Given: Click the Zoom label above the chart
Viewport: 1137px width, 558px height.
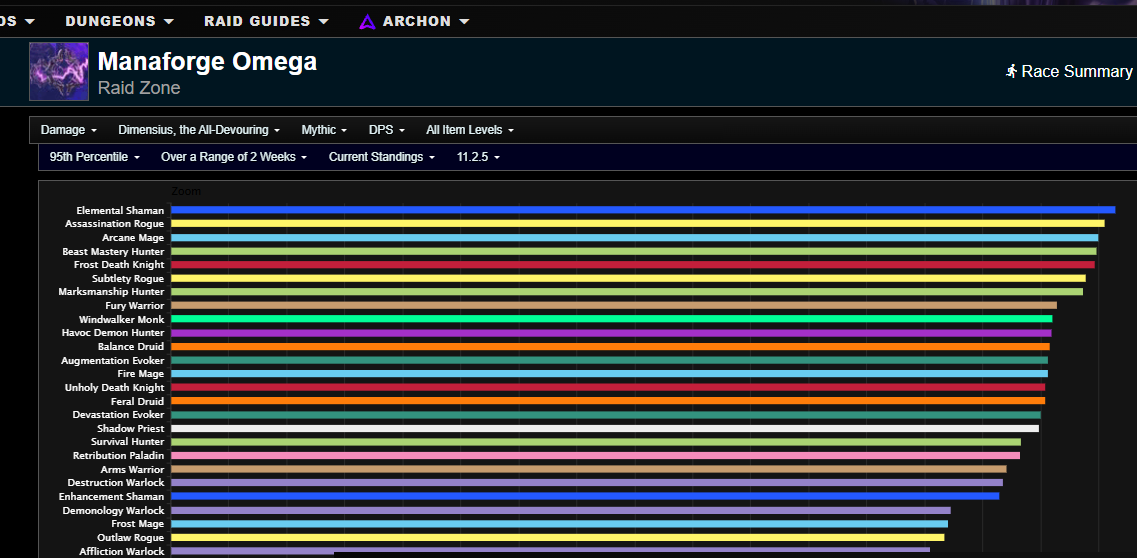Looking at the screenshot, I should pyautogui.click(x=186, y=191).
